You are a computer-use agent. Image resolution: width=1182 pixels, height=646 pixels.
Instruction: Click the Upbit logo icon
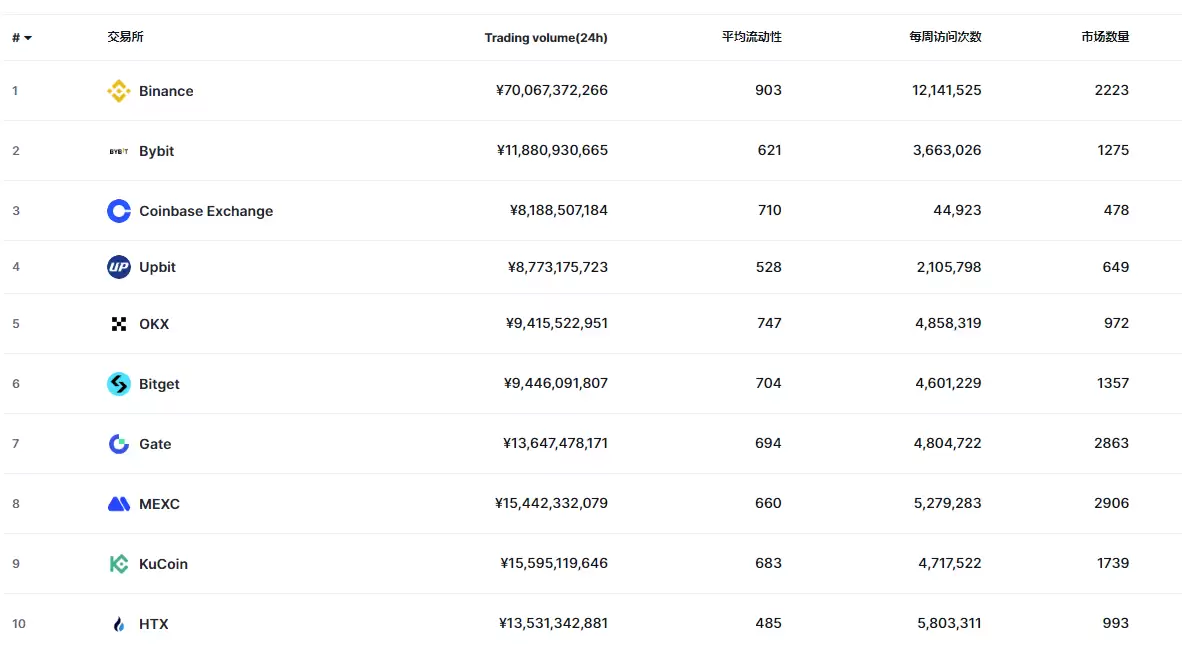(118, 267)
